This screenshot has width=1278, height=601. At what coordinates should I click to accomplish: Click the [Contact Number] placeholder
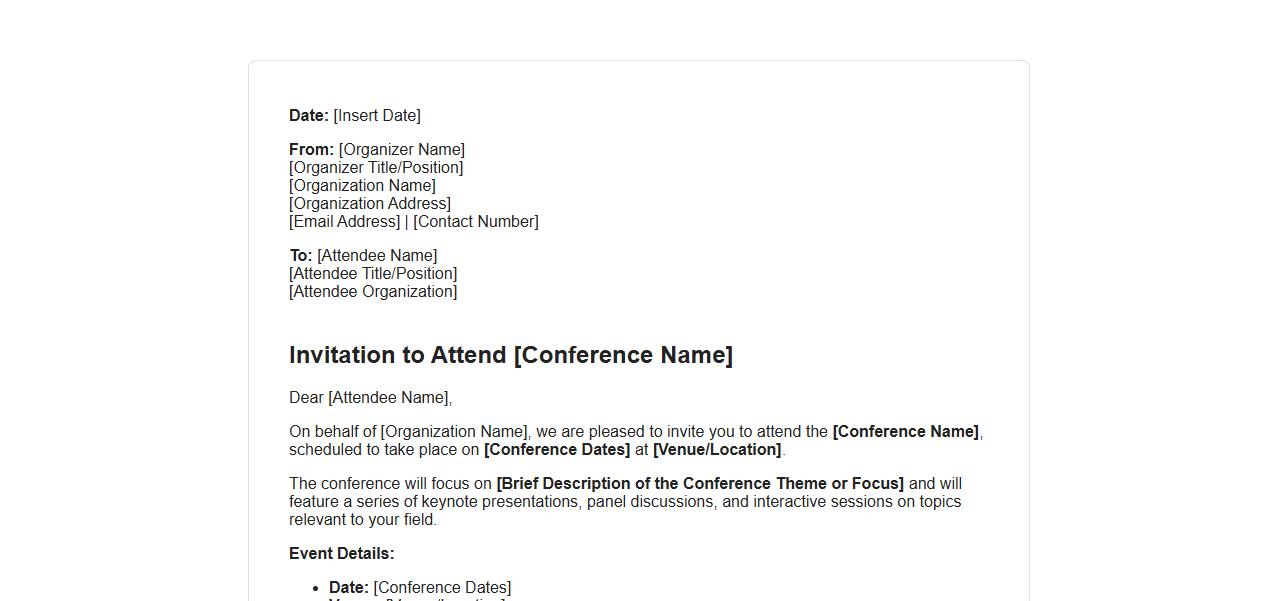pos(476,222)
